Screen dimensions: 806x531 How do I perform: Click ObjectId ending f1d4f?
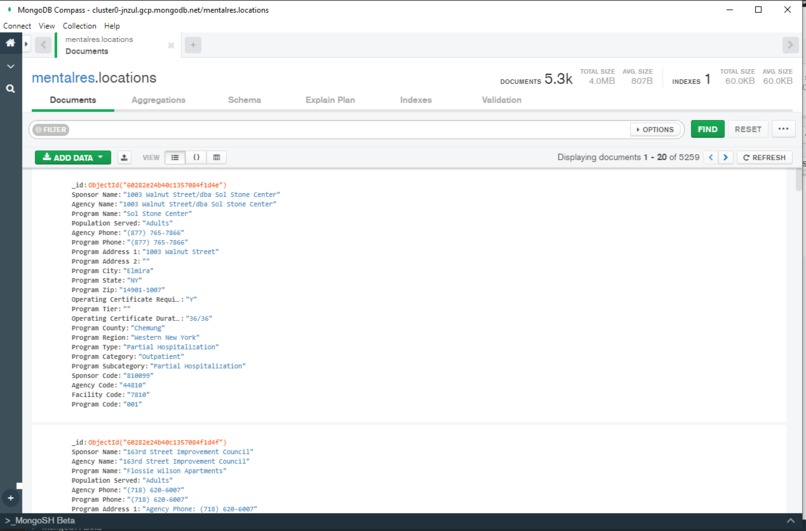(x=157, y=442)
